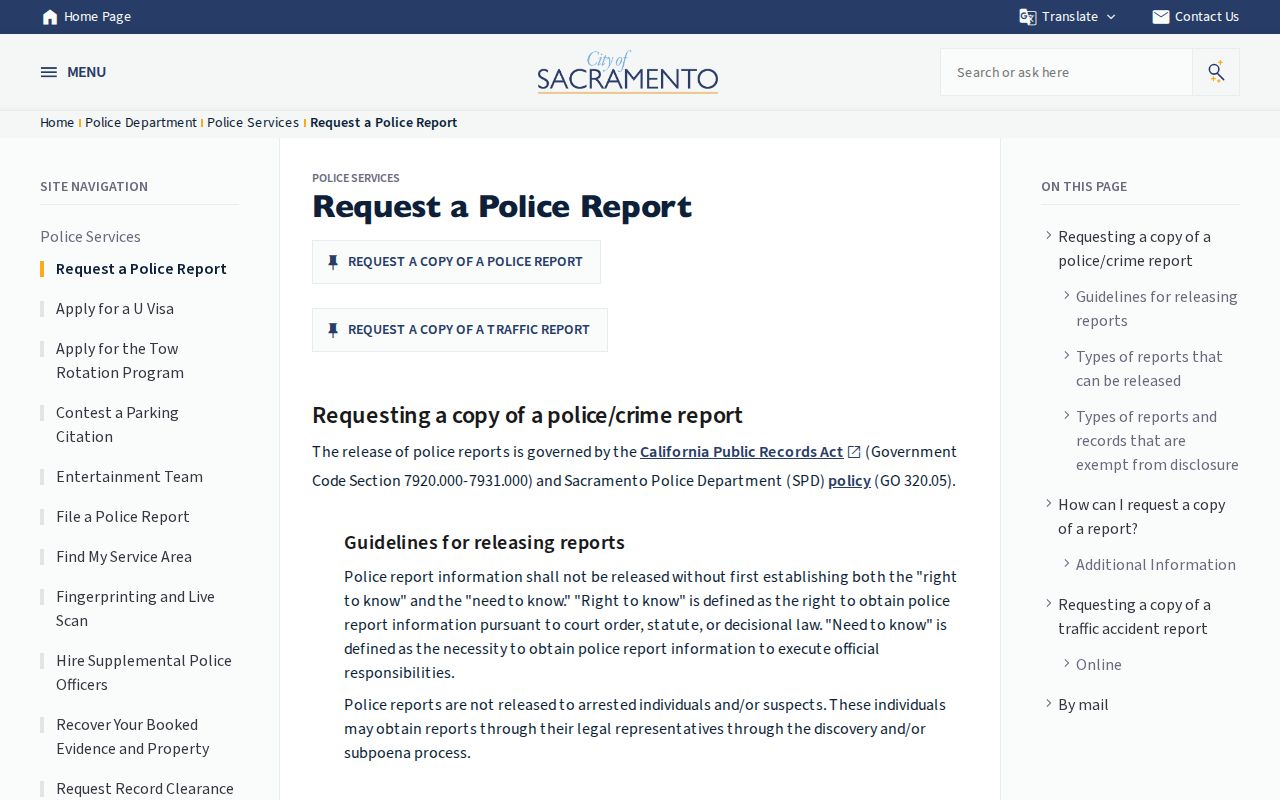
Task: Click pin icon on traffic report button
Action: 333,330
